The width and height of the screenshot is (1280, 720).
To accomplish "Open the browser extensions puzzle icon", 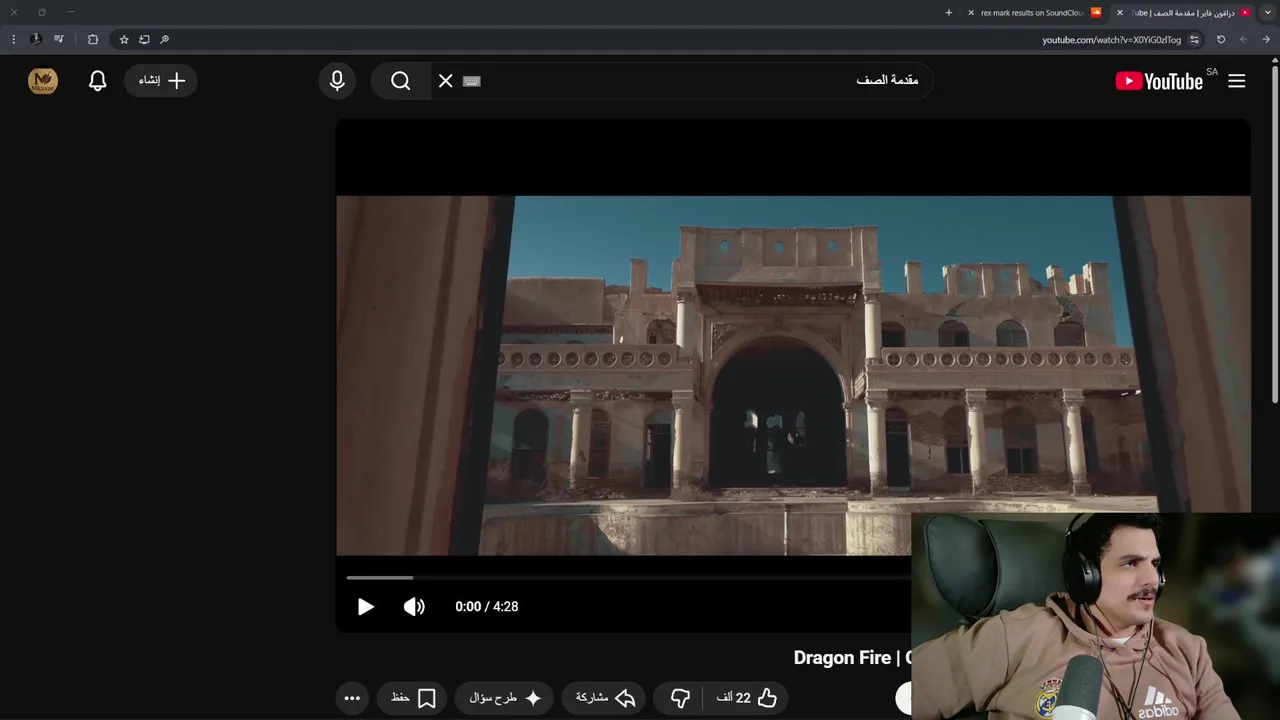I will (93, 40).
